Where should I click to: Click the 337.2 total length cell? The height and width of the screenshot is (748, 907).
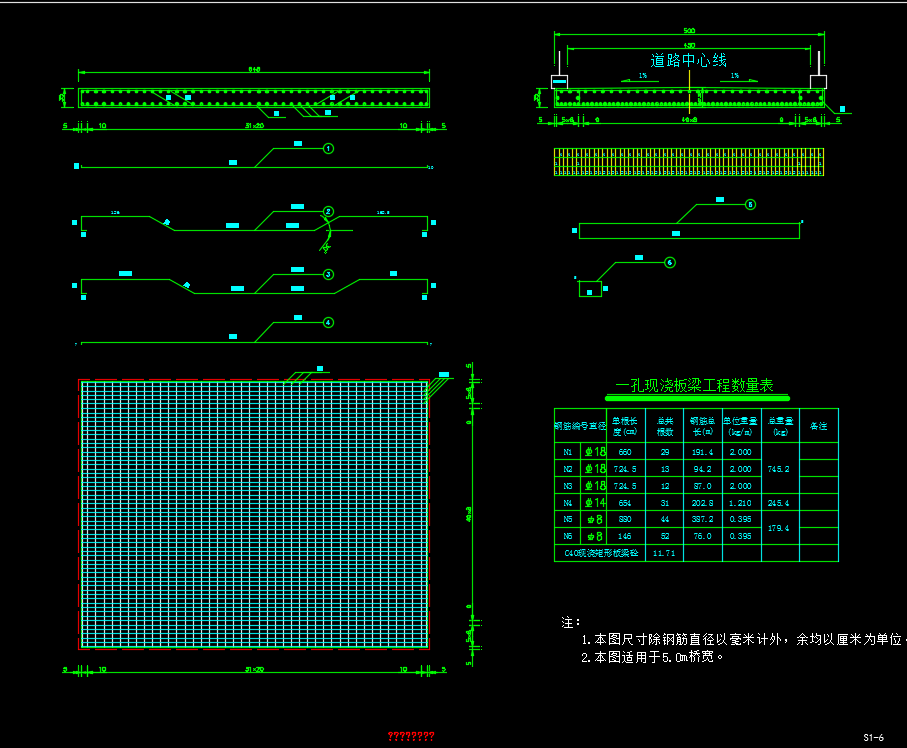click(x=702, y=519)
